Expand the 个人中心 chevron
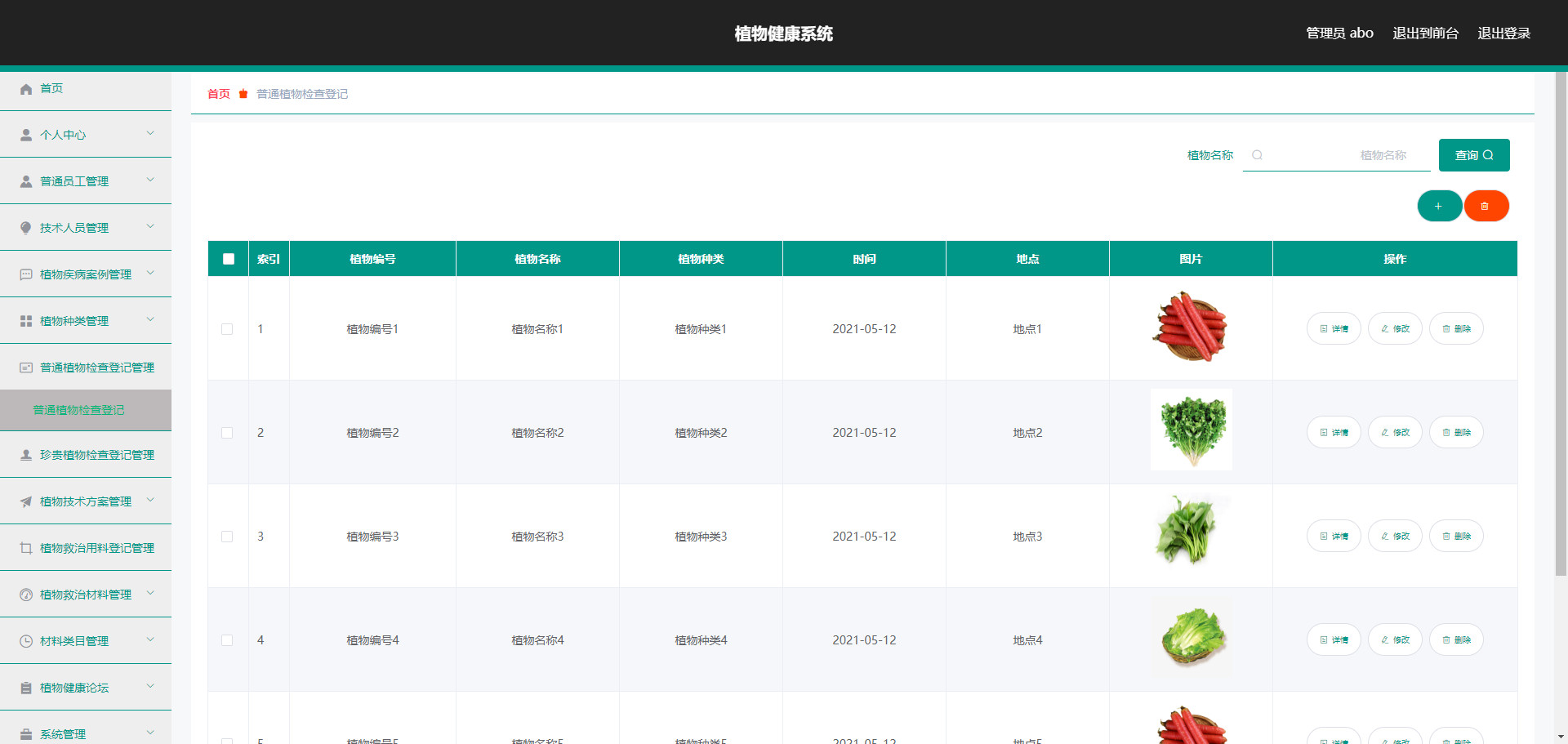Viewport: 1568px width, 744px height. [x=150, y=134]
